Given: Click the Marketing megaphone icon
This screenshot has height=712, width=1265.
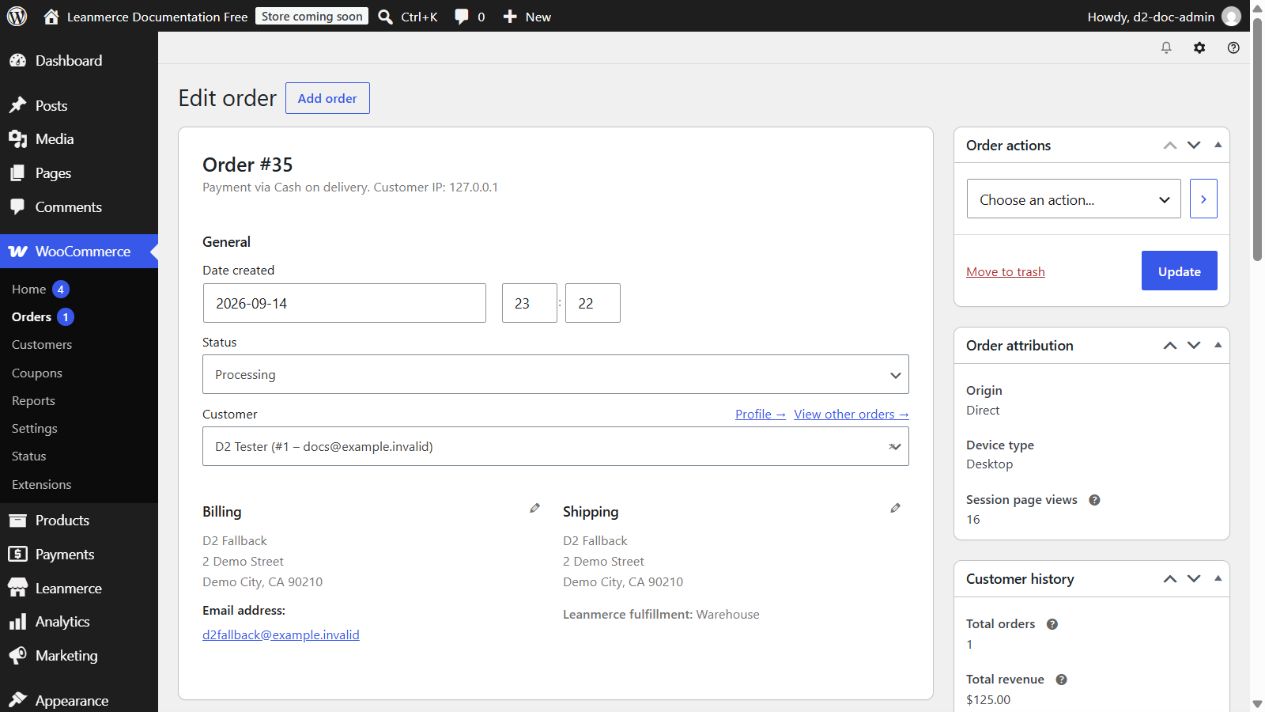Looking at the screenshot, I should pos(17,655).
